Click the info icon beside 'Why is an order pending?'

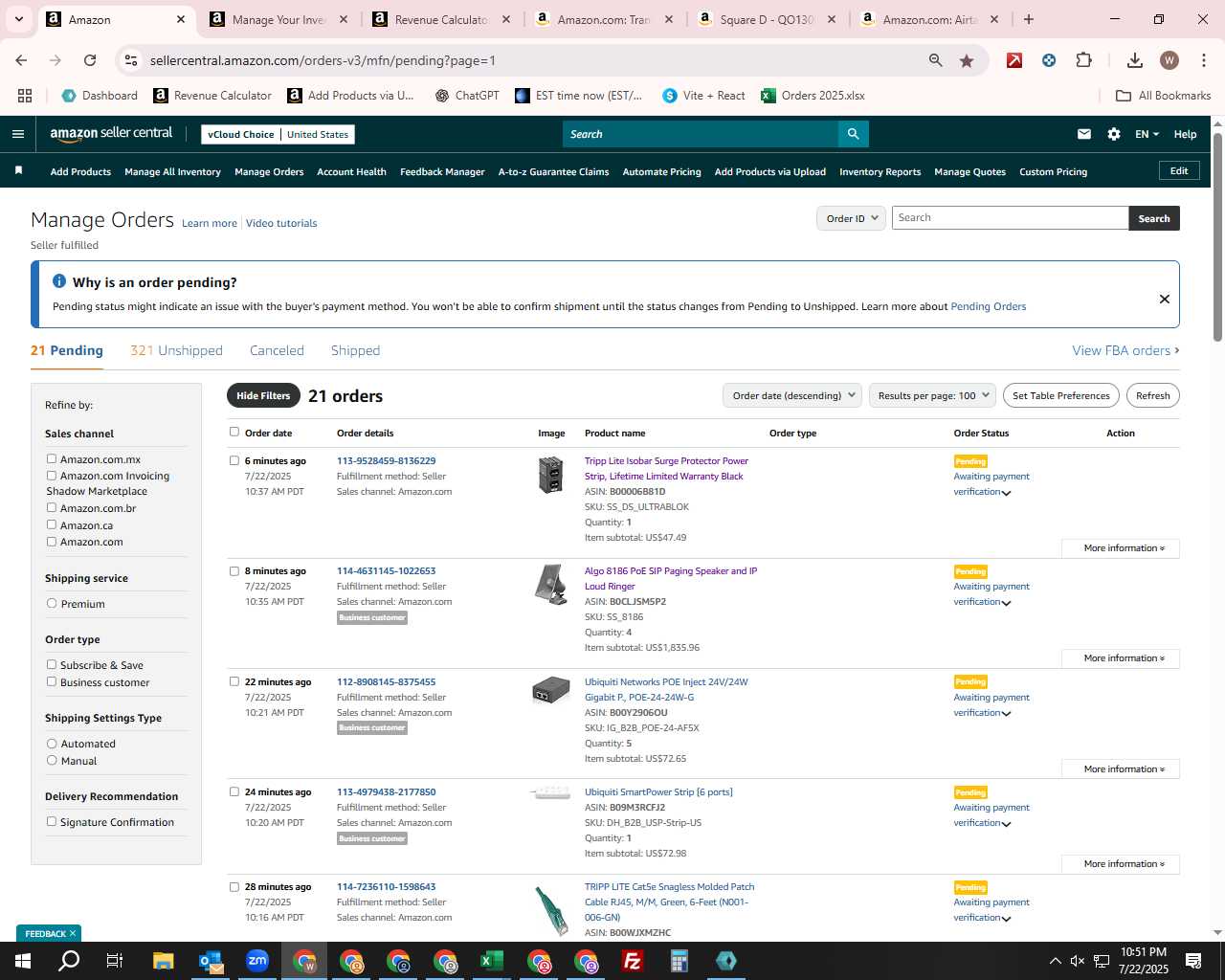click(x=59, y=281)
